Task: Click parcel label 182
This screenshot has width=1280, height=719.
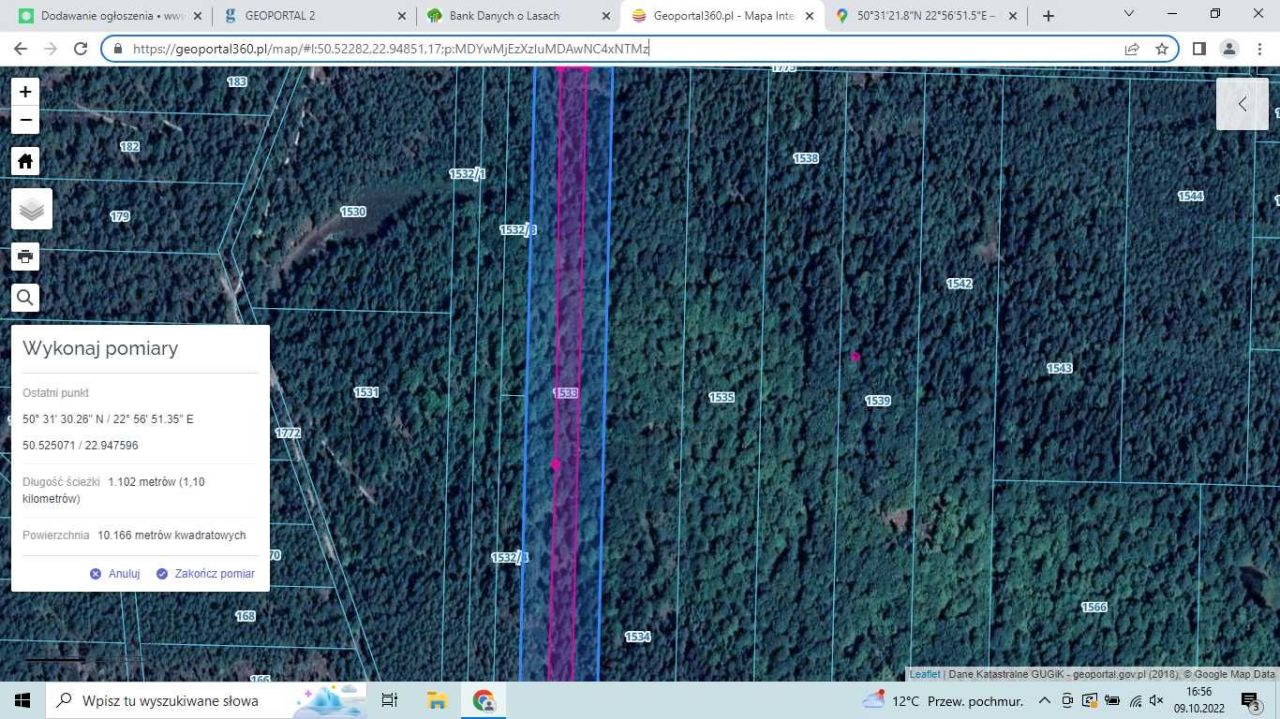Action: click(x=130, y=146)
